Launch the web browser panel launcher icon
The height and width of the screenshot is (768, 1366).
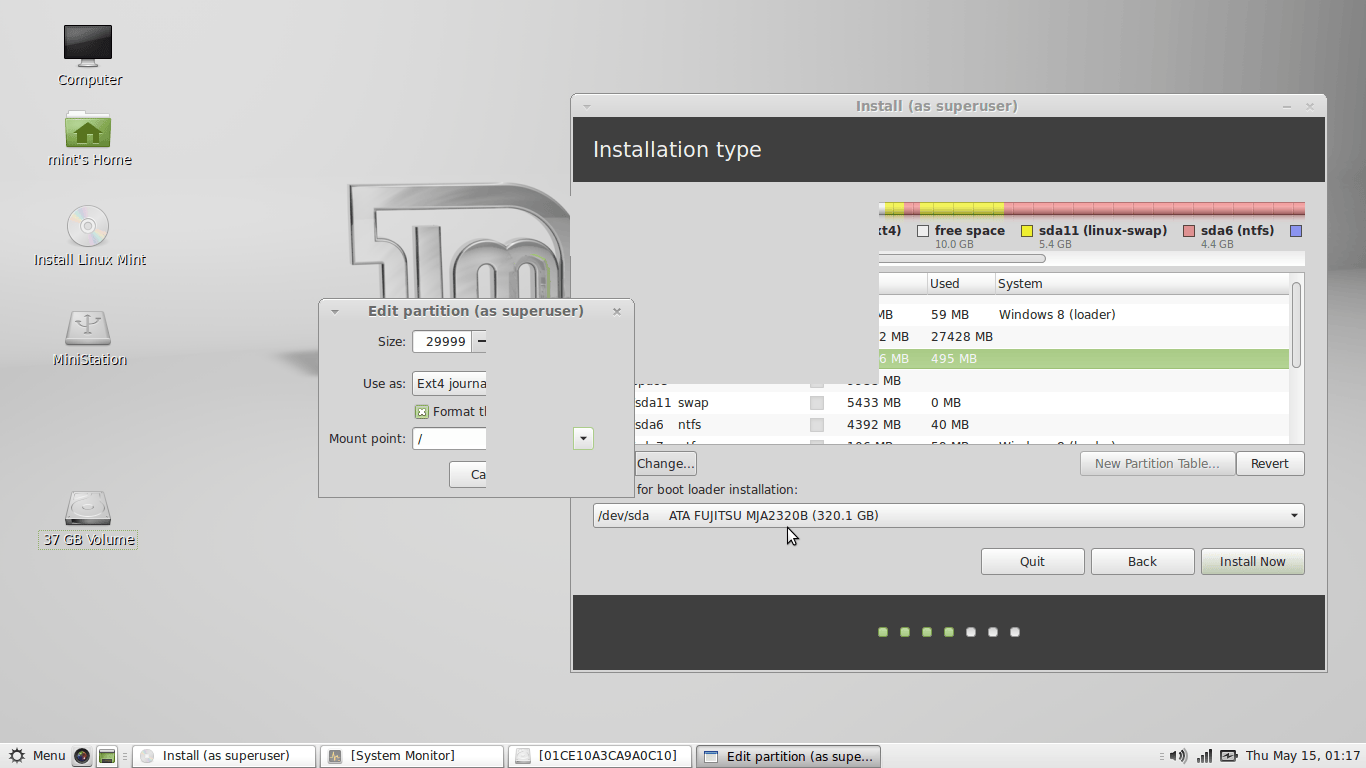[82, 756]
